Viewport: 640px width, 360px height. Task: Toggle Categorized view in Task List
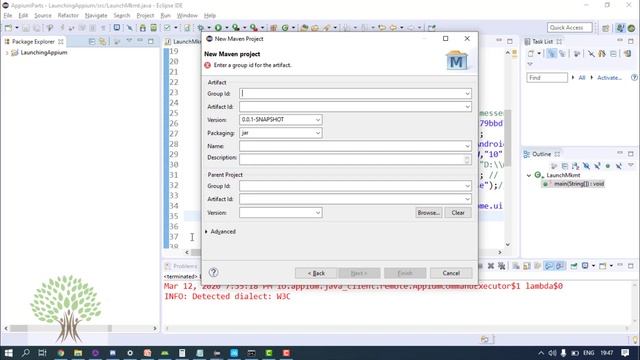(x=551, y=53)
